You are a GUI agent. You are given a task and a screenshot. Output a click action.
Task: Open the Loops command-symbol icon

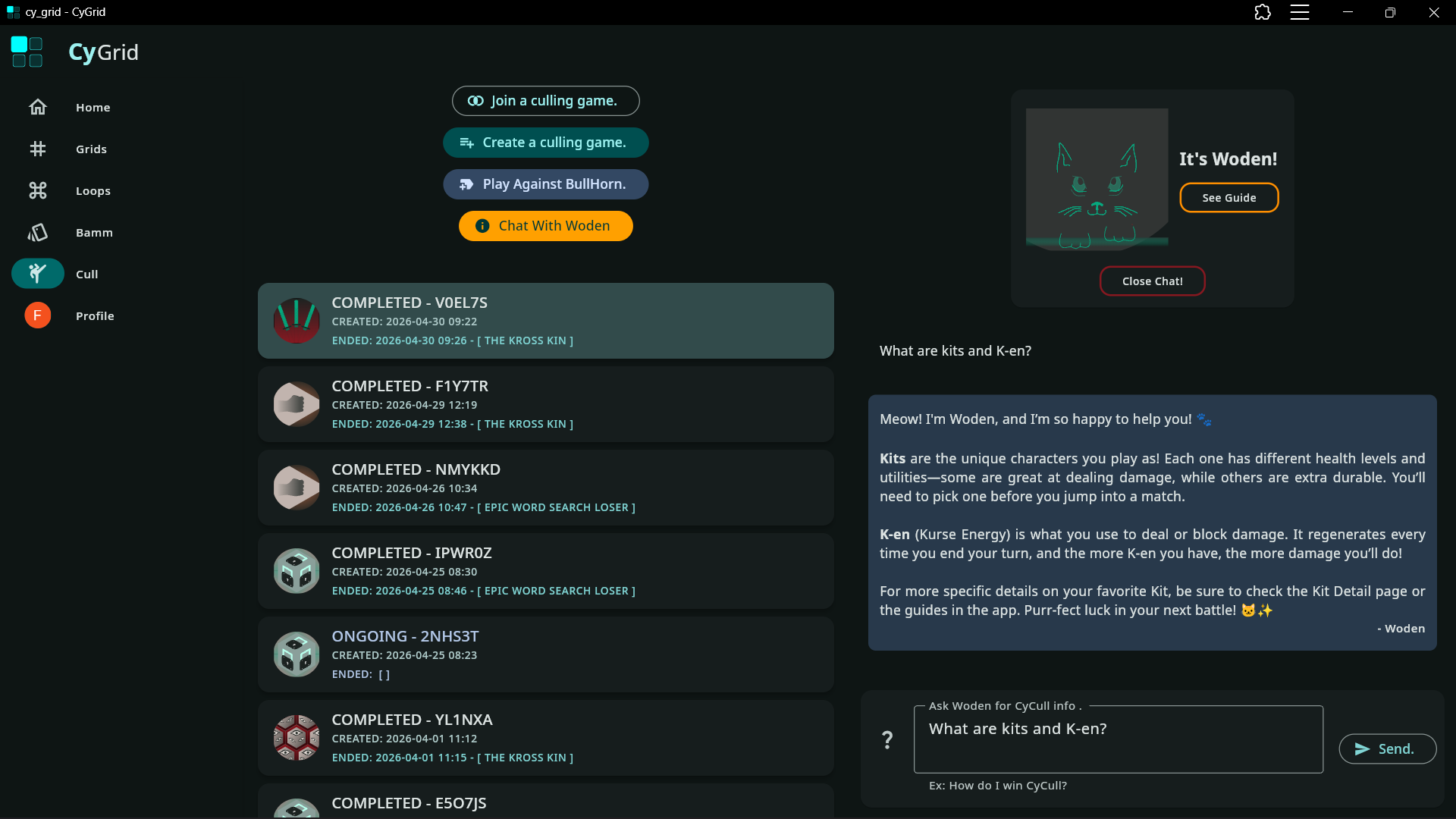(x=38, y=191)
